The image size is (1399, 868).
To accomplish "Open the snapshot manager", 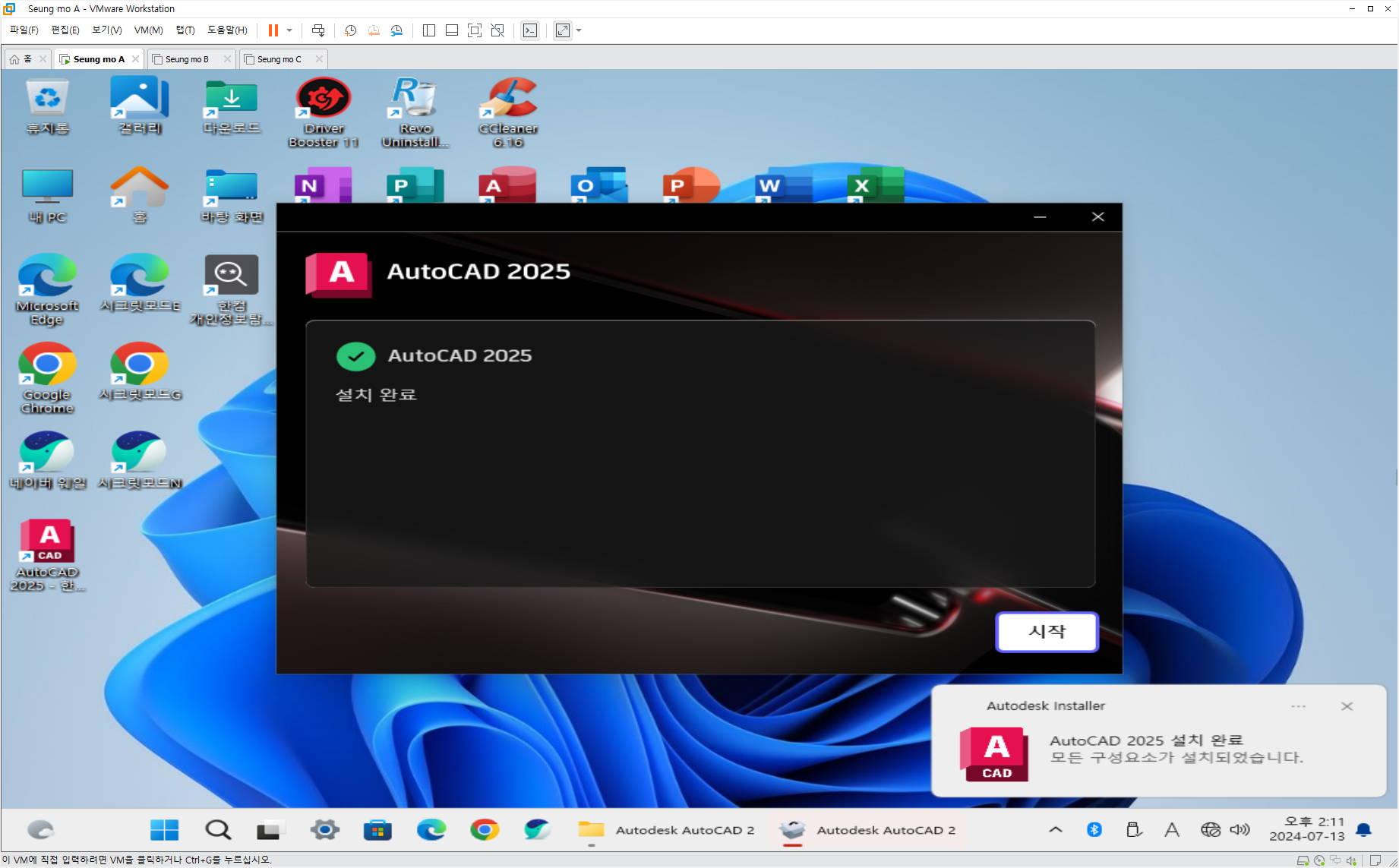I will (x=396, y=30).
